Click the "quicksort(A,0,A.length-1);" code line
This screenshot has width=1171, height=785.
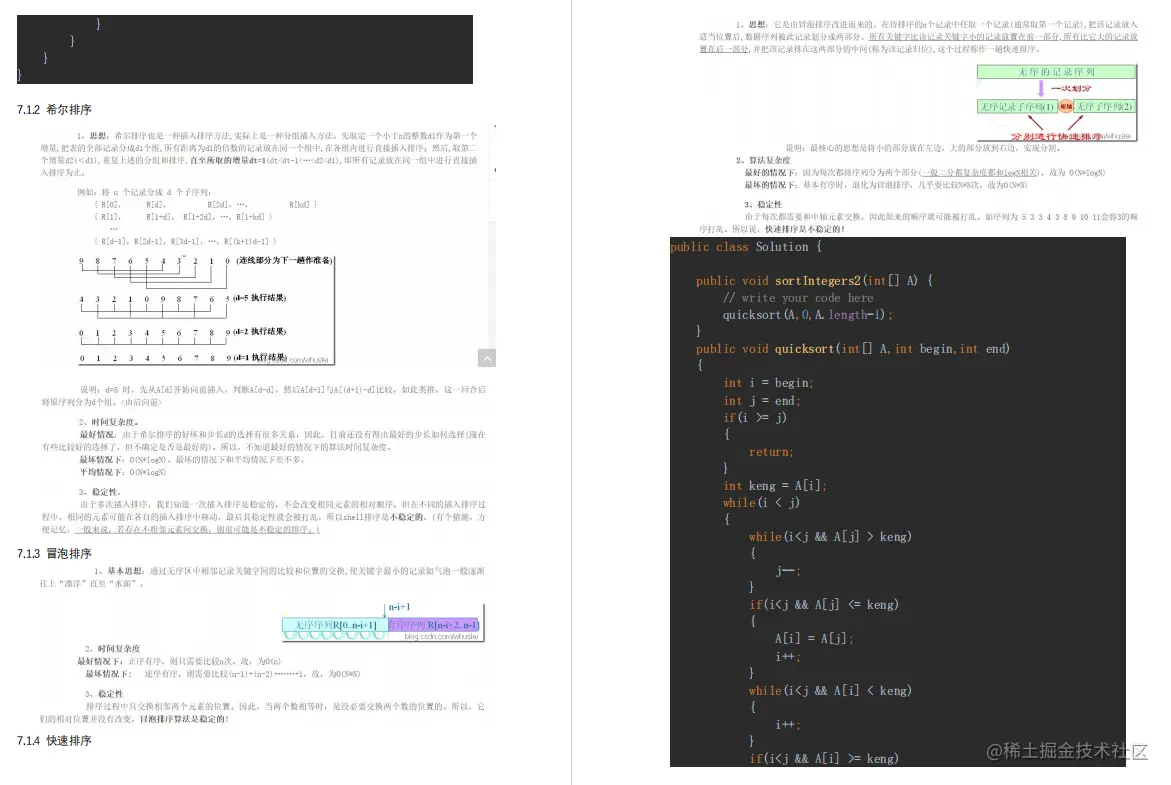pyautogui.click(x=807, y=314)
